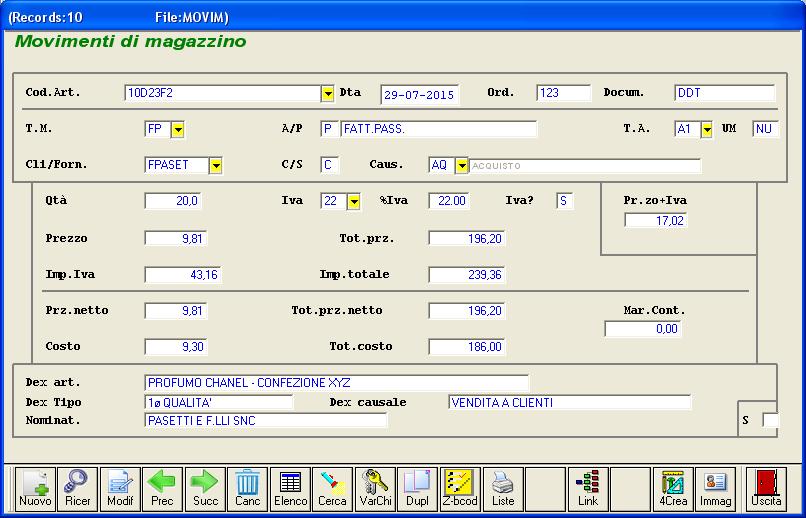806x518 pixels.
Task: Click the Tot.prz.netto field showing 196,20
Action: [467, 311]
